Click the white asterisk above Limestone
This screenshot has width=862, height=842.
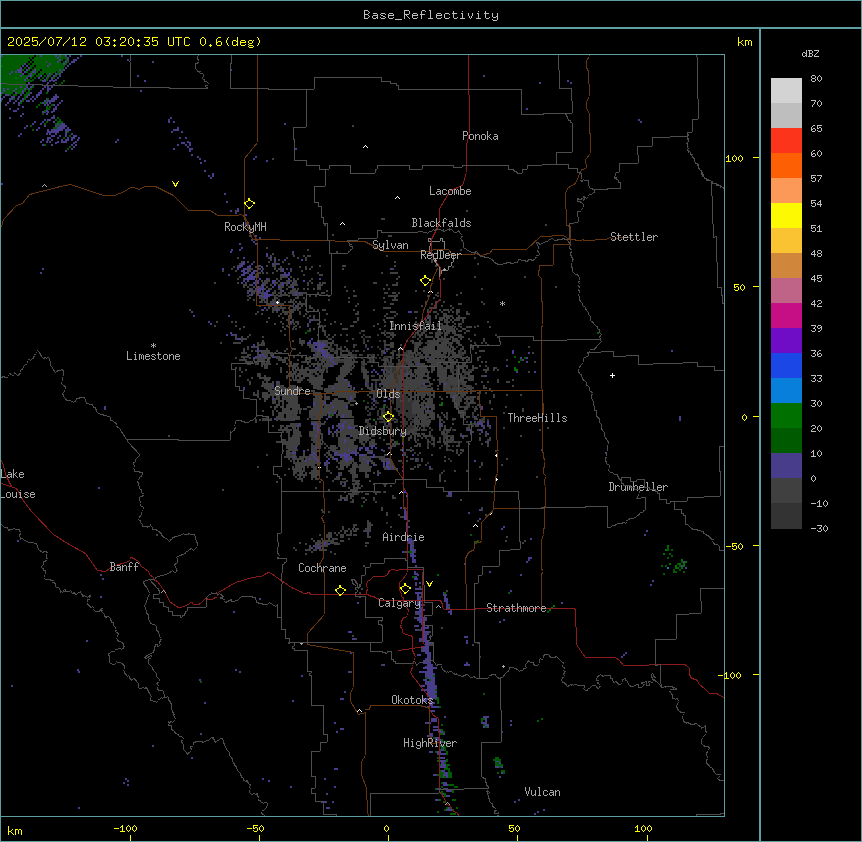pos(153,346)
